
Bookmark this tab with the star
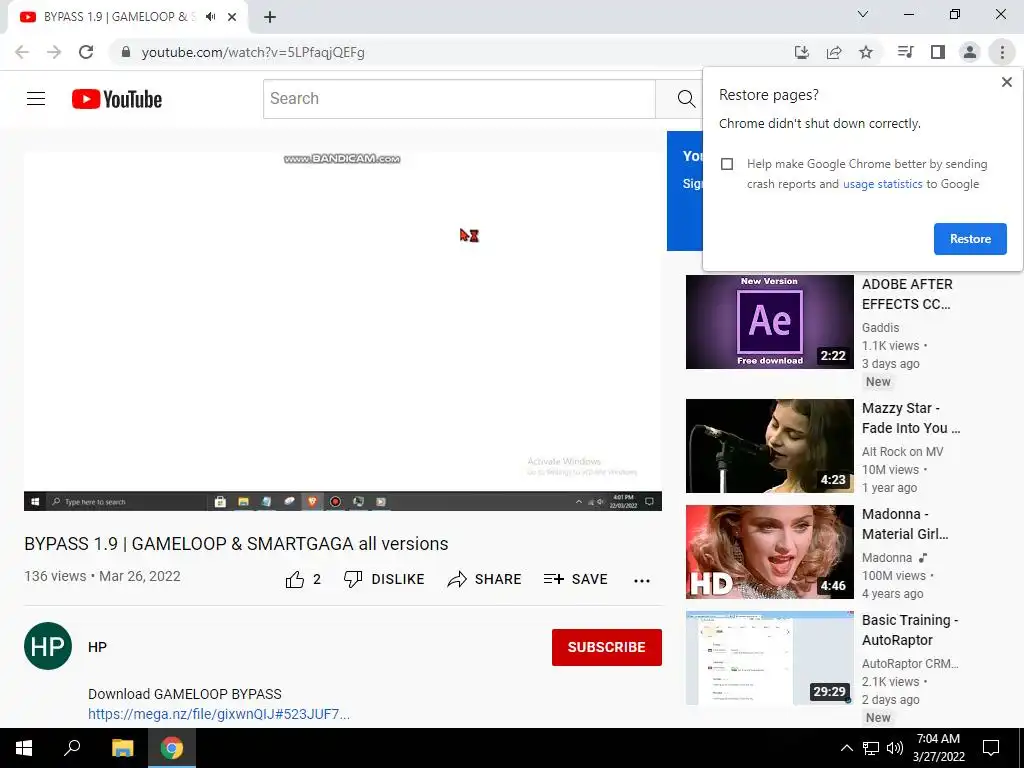866,52
